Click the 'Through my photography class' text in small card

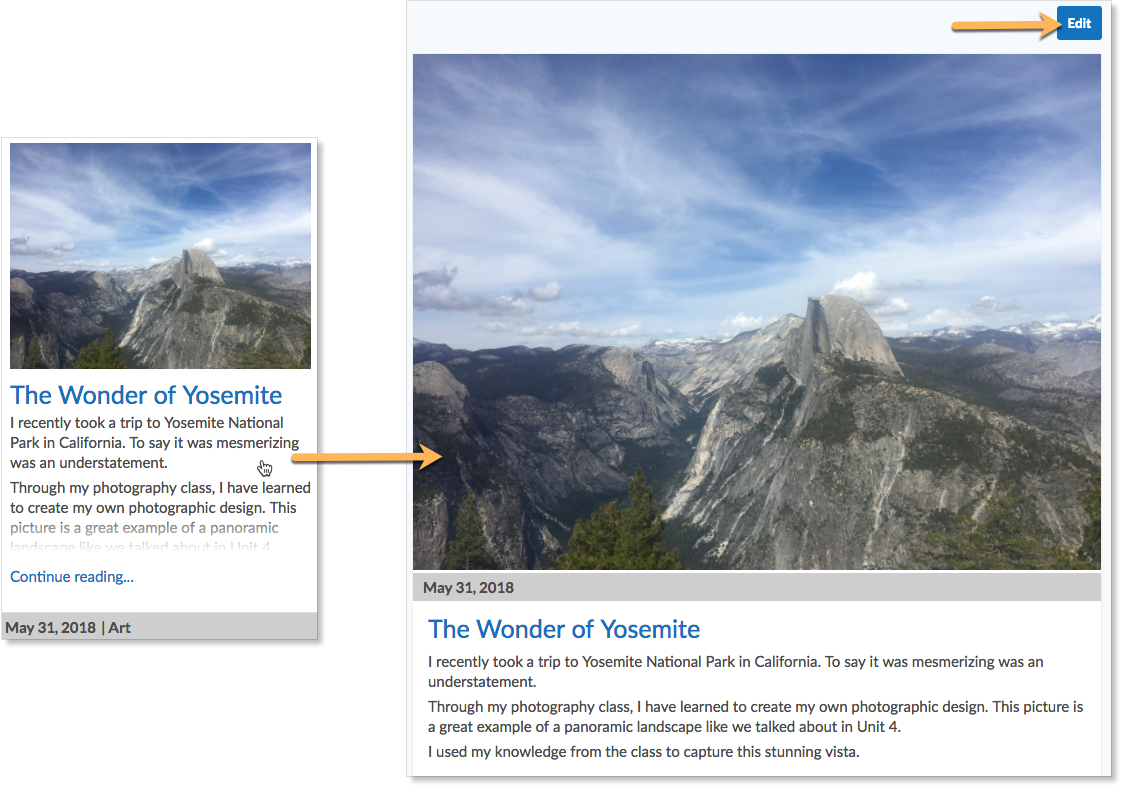160,497
